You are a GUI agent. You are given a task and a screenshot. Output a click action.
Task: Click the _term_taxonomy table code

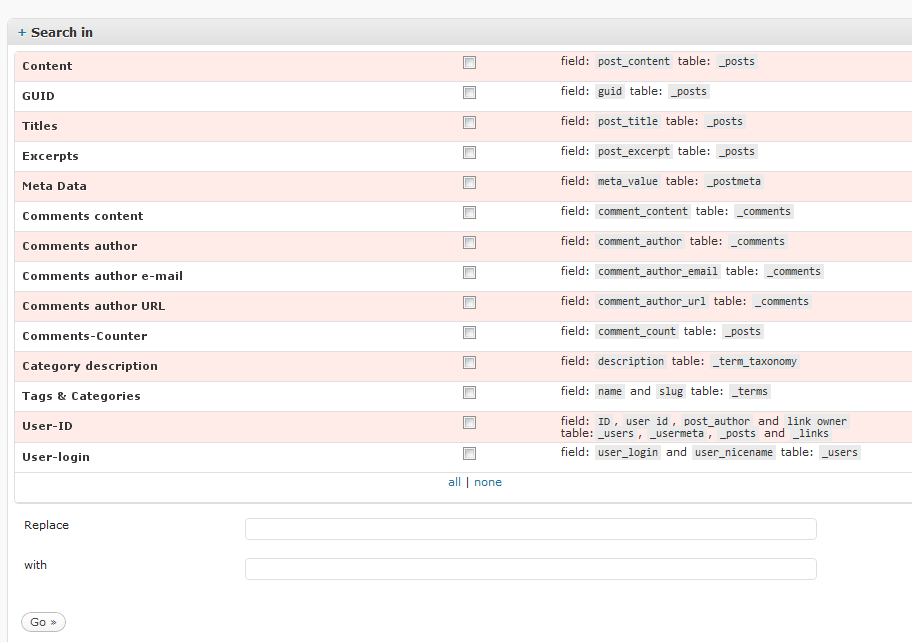click(754, 362)
